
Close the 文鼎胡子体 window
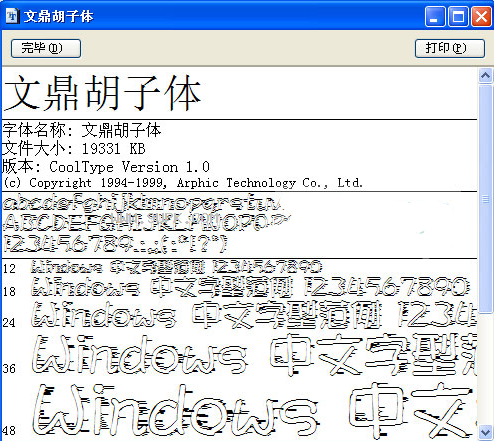tap(481, 16)
